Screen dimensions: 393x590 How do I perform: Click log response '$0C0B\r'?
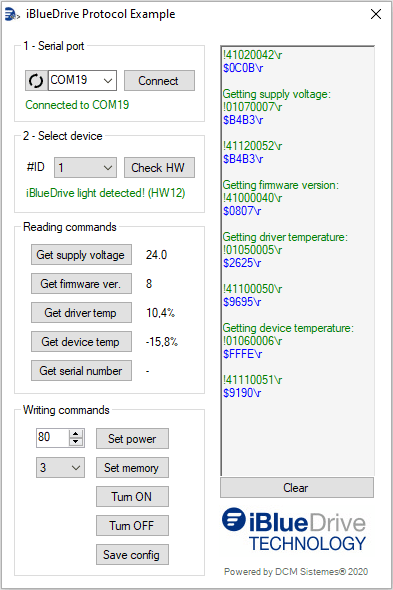[x=243, y=68]
